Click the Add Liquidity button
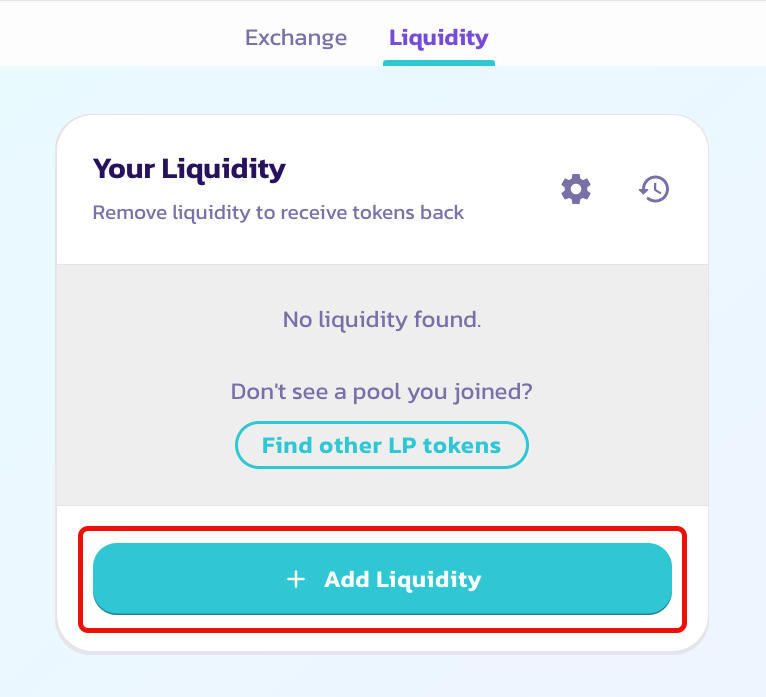The width and height of the screenshot is (766, 697). [x=382, y=579]
